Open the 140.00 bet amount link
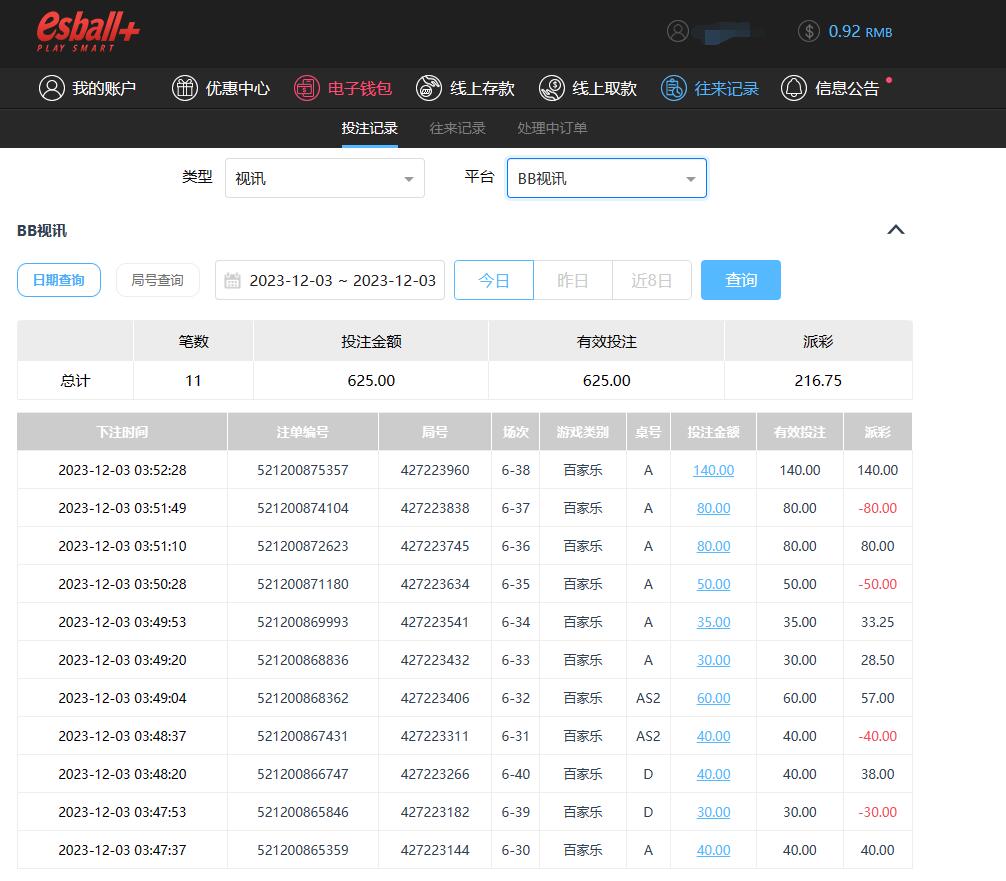Screen dimensions: 1006x881 point(713,470)
